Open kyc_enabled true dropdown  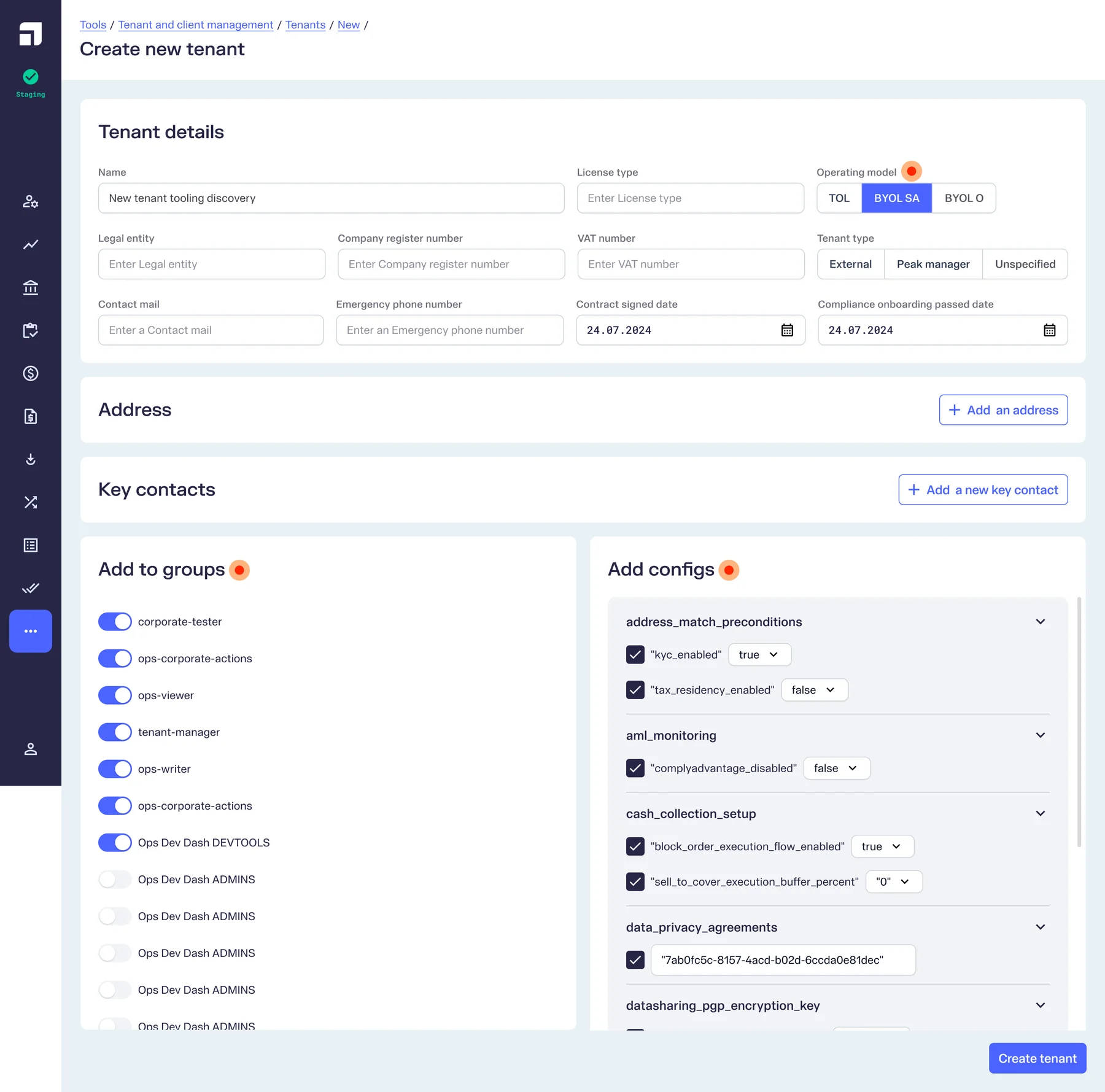tap(759, 654)
